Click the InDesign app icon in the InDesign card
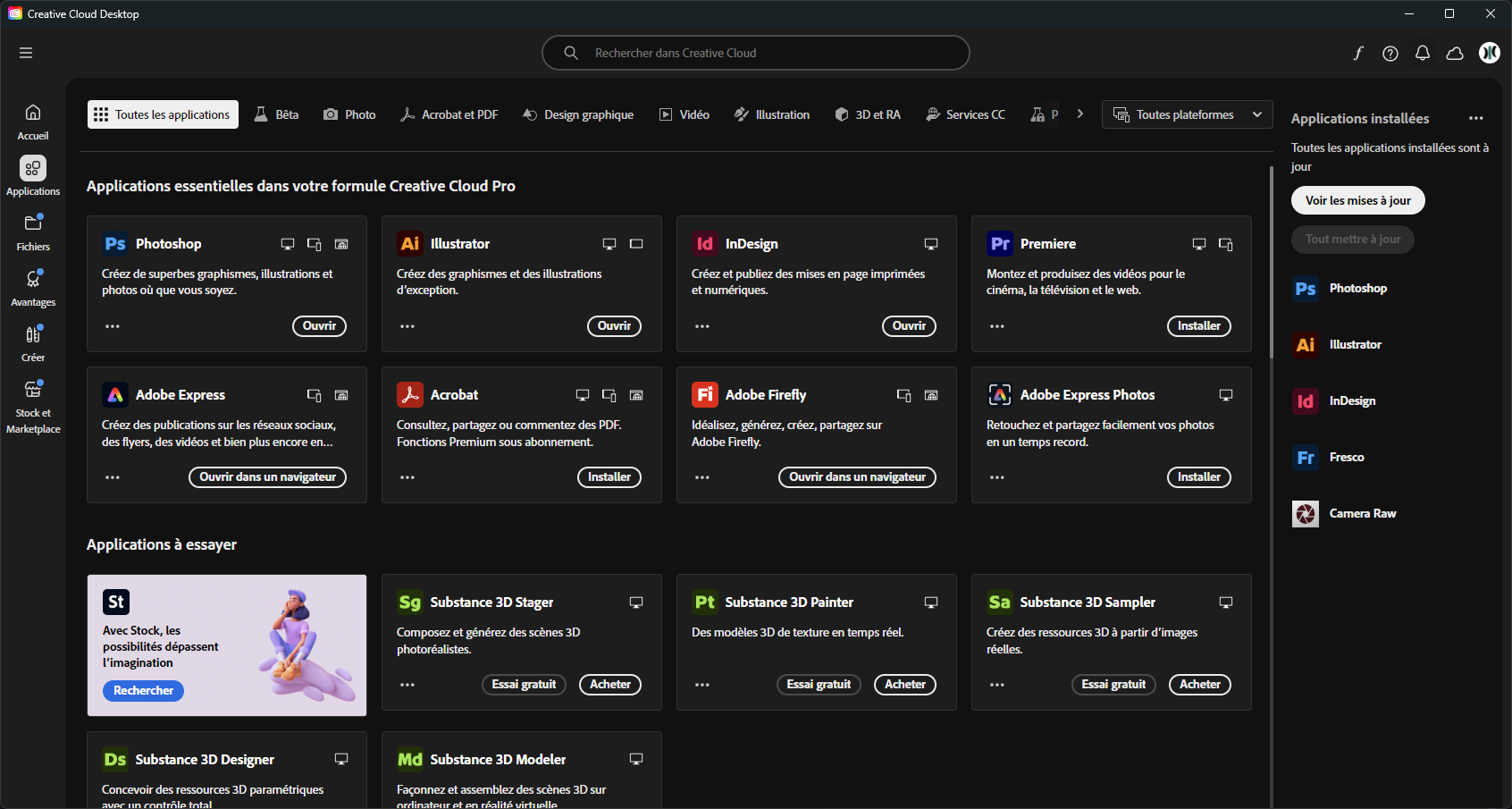This screenshot has height=809, width=1512. point(705,244)
